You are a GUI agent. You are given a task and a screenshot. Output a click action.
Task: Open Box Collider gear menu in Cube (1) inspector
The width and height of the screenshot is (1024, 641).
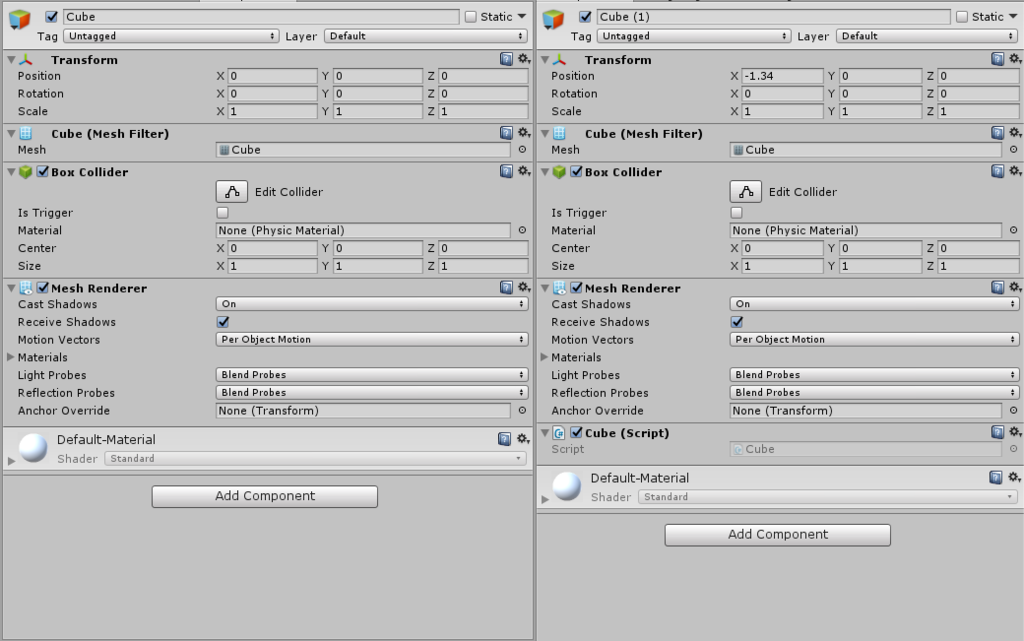pyautogui.click(x=1015, y=172)
